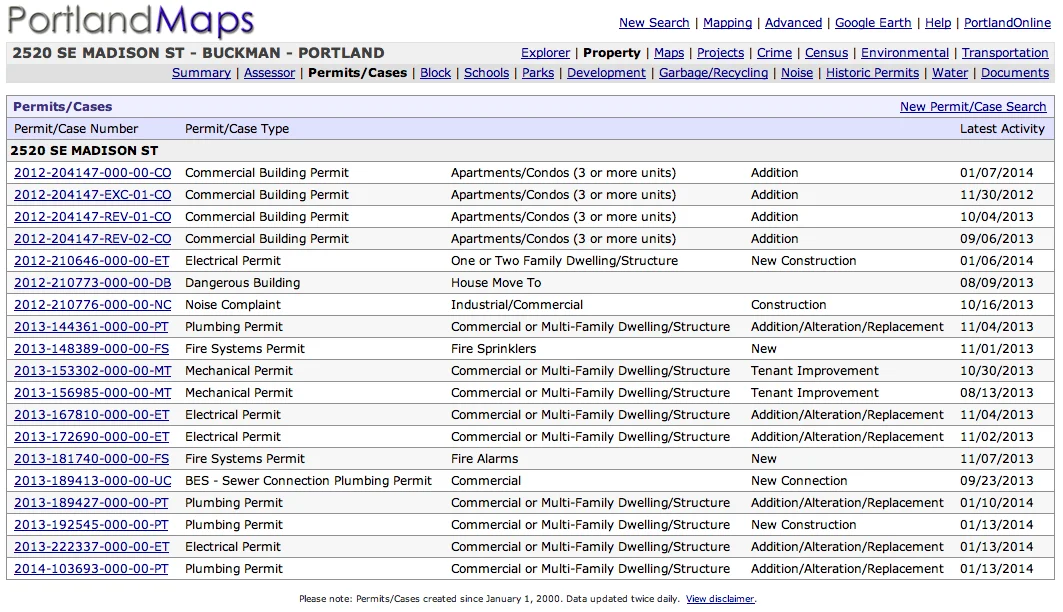The height and width of the screenshot is (612, 1063).
Task: Go to the Mapping link
Action: (x=727, y=22)
